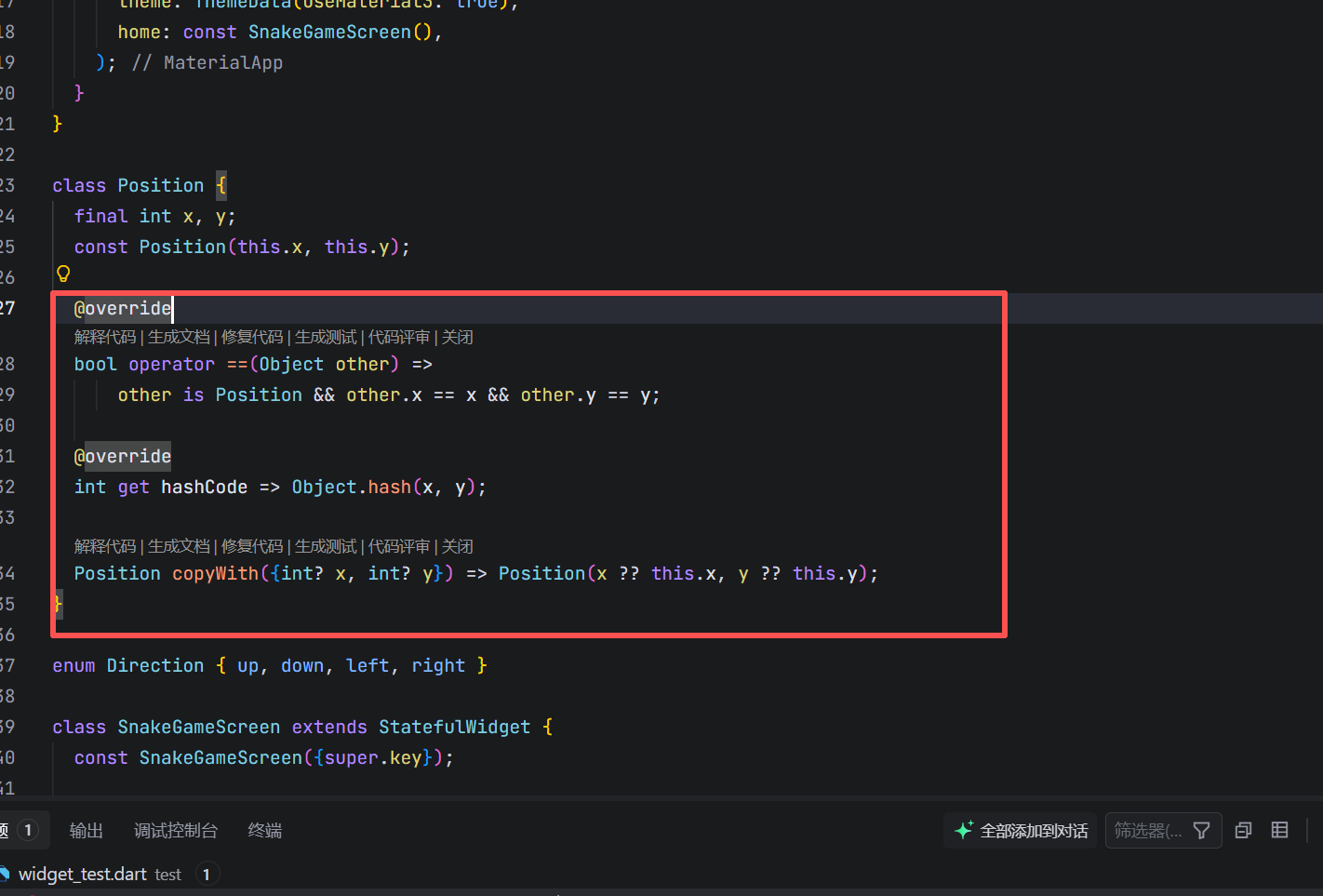The image size is (1323, 896).
Task: Click the 'enum Direction' declaration text
Action: click(x=127, y=665)
